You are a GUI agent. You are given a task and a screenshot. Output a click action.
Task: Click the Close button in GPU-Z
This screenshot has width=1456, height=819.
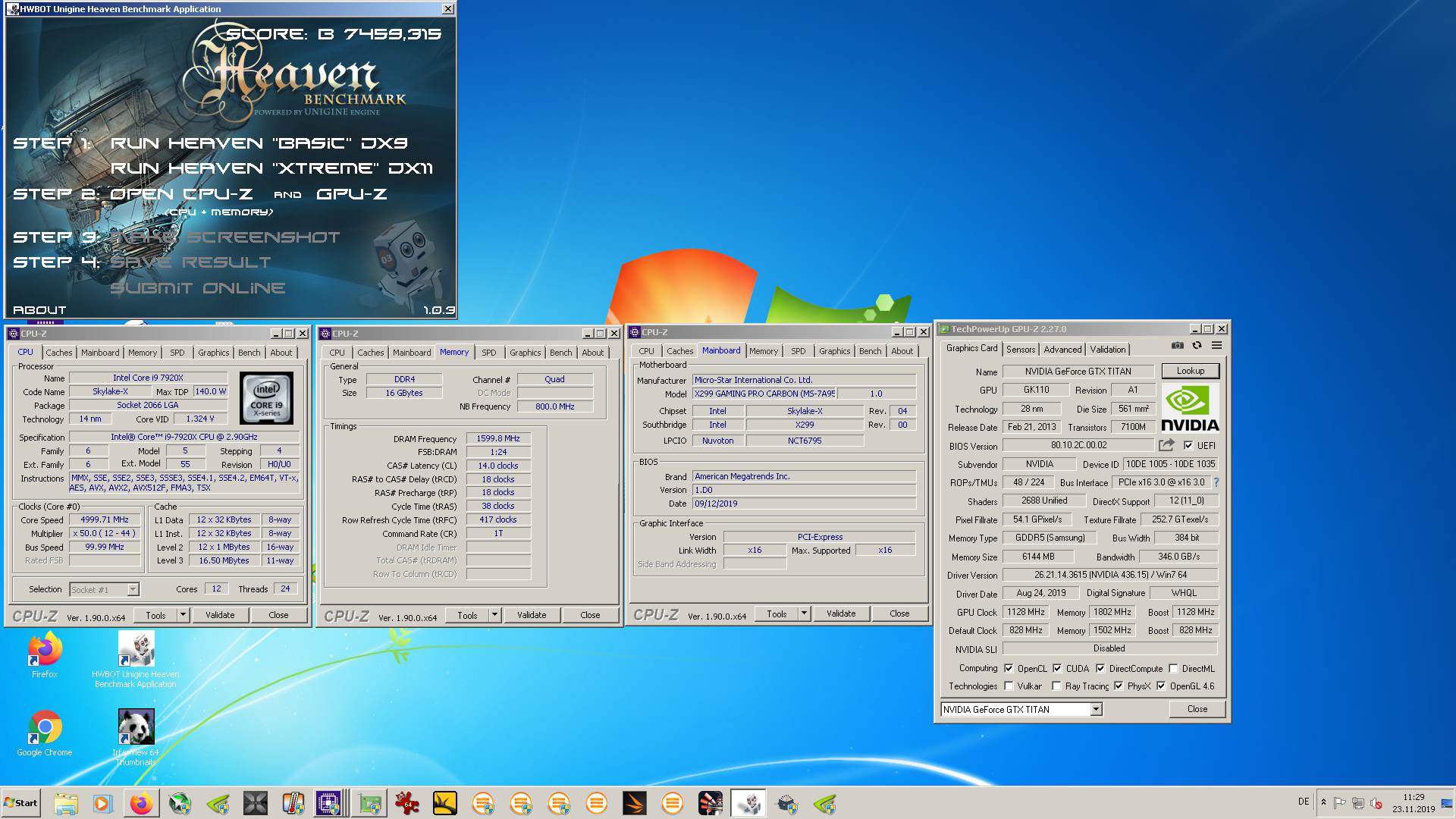pyautogui.click(x=1197, y=709)
